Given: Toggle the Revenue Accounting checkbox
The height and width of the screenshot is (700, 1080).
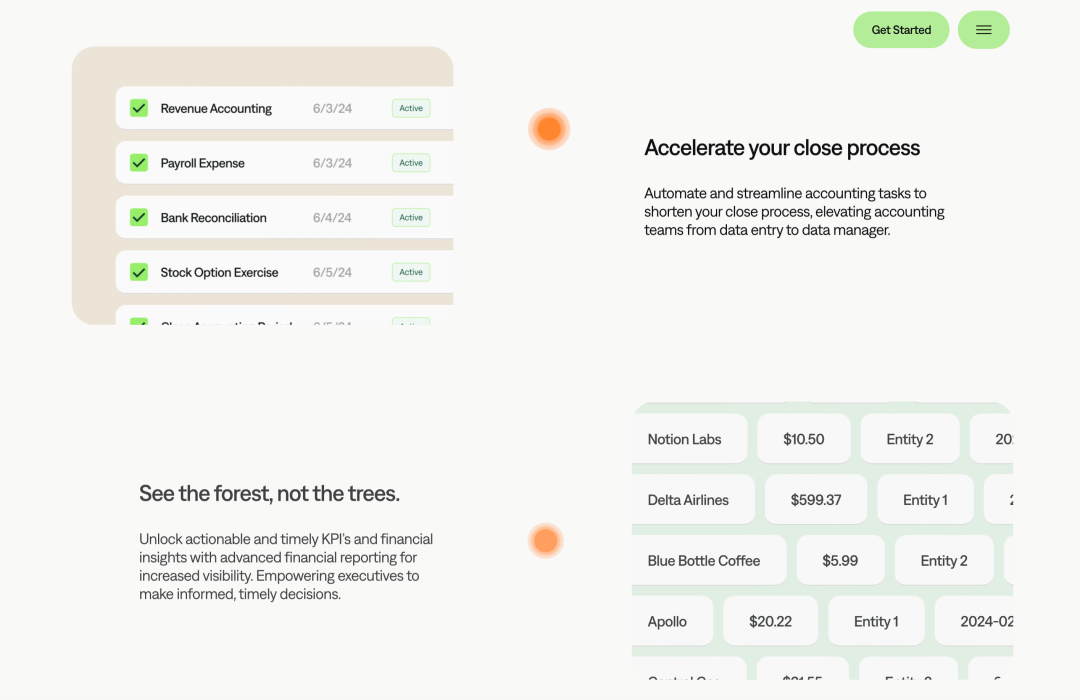Looking at the screenshot, I should click(139, 108).
